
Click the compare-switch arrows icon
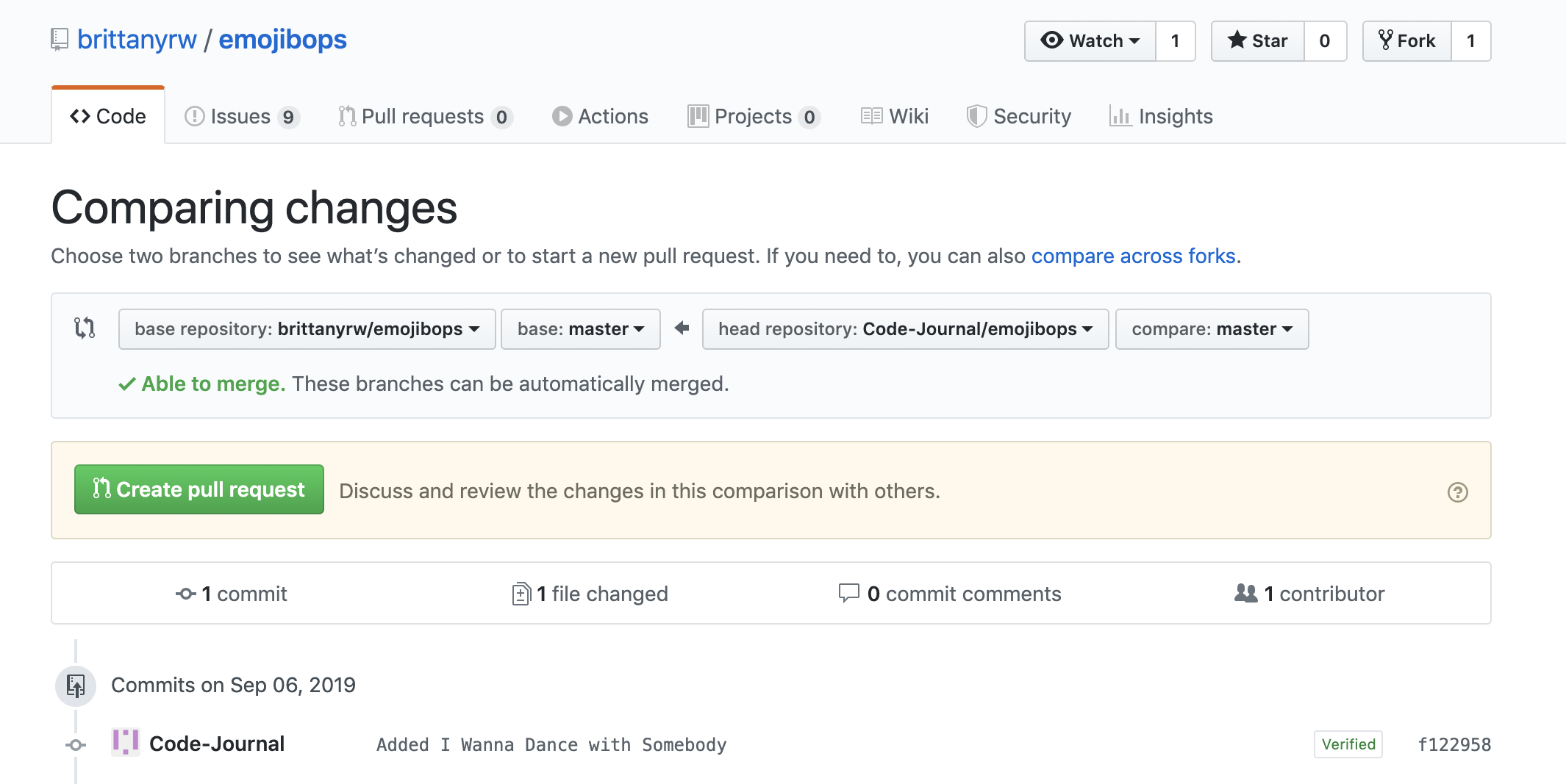(x=85, y=328)
